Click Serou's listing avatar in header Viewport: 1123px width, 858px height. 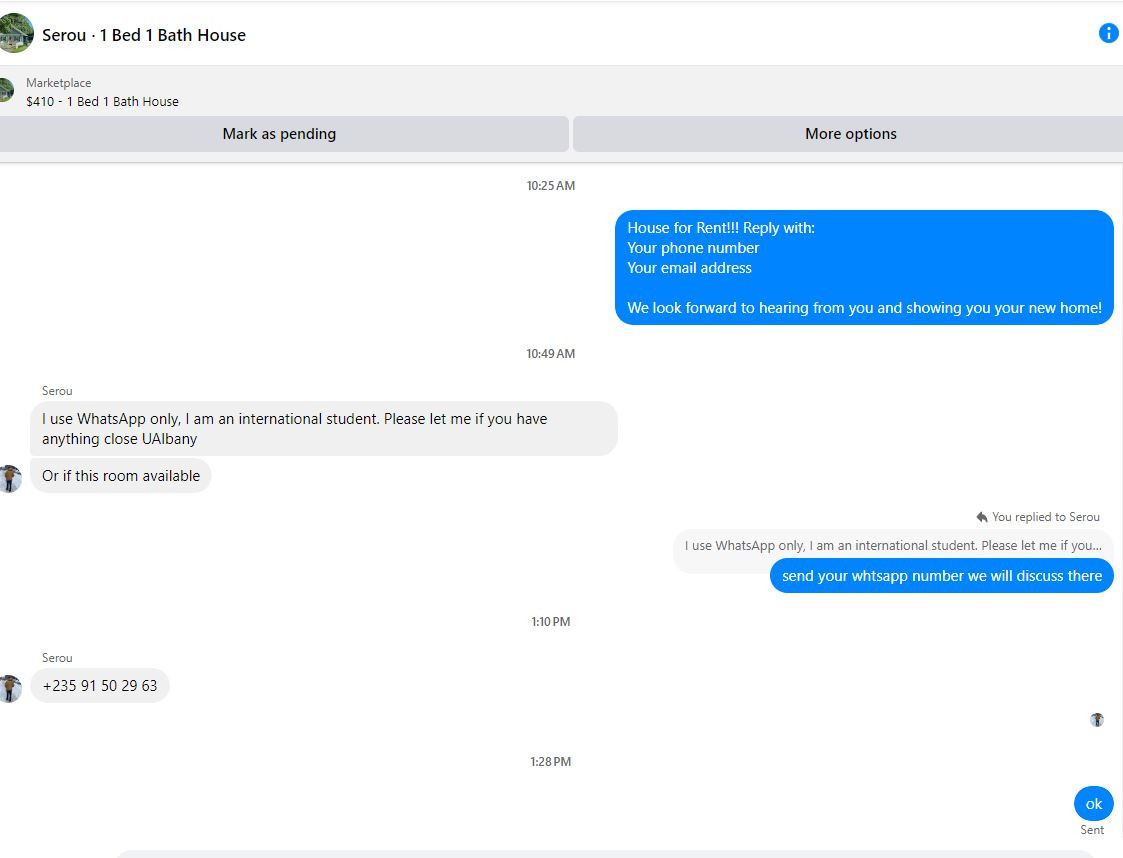tap(16, 33)
